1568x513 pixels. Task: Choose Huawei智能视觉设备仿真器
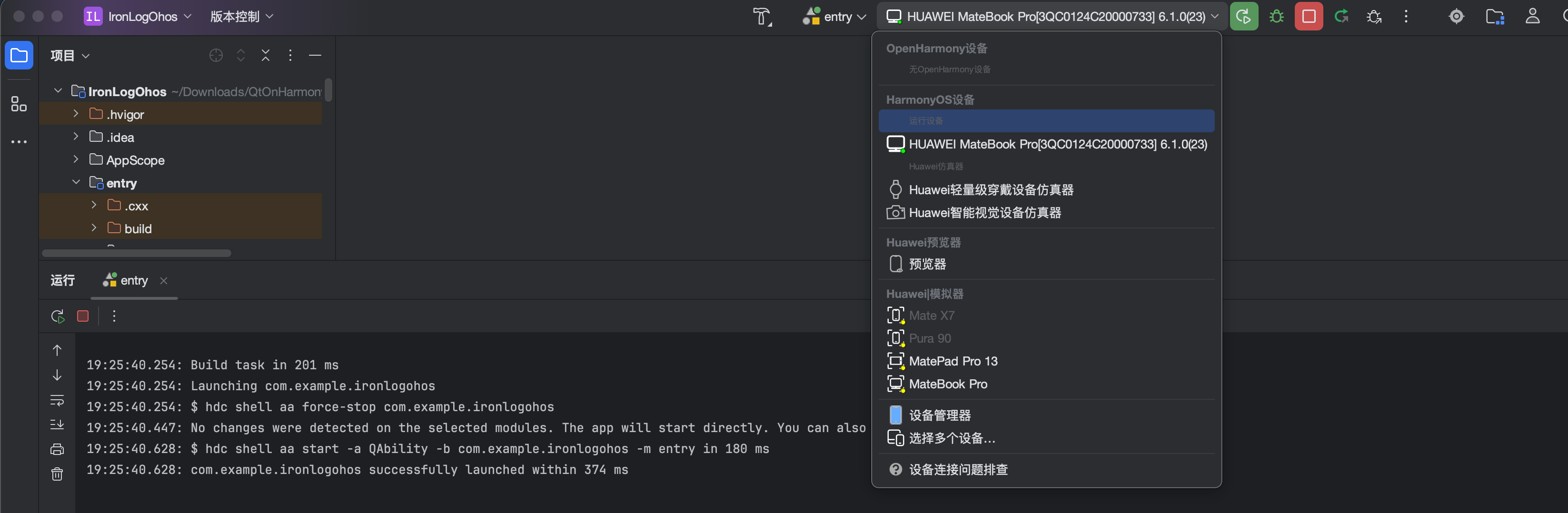coord(1046,212)
